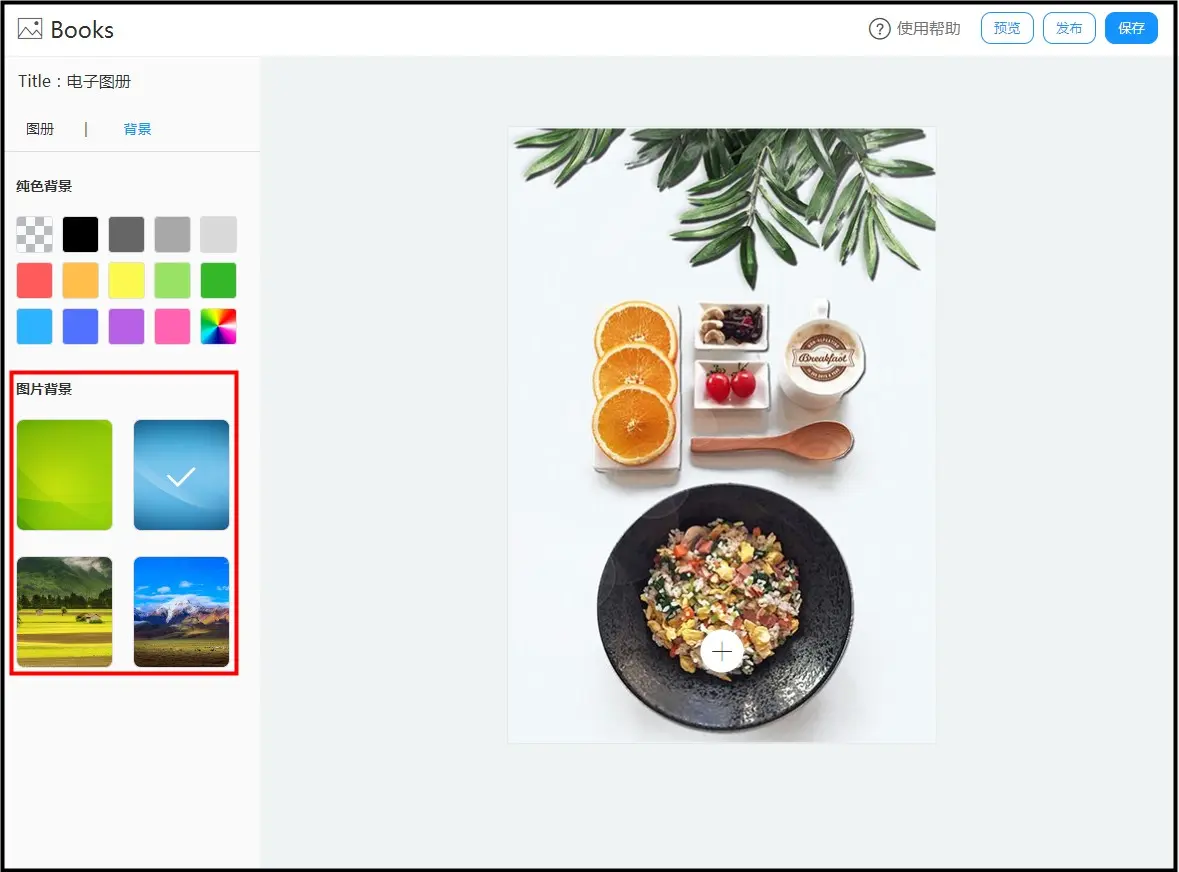
Task: Open the 使用帮助 question mark help icon
Action: pyautogui.click(x=879, y=29)
